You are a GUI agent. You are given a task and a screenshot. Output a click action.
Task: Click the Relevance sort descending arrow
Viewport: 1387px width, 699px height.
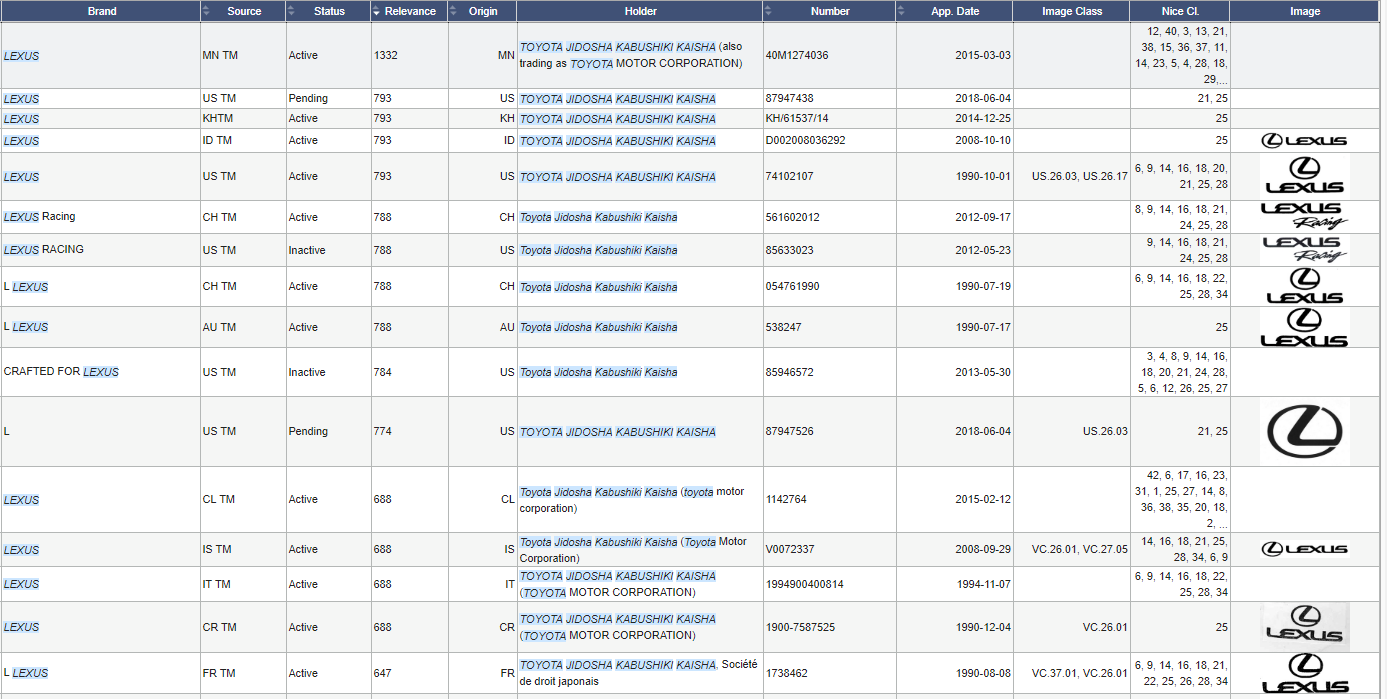point(376,11)
